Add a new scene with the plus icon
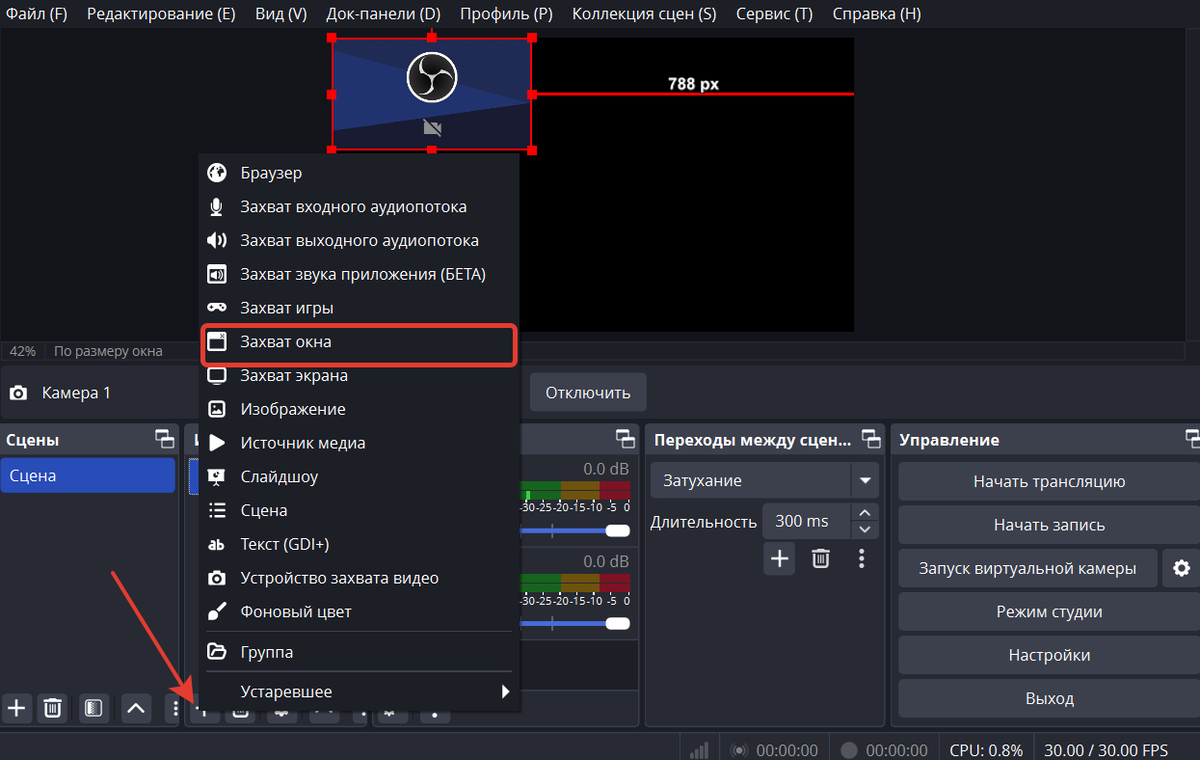The image size is (1200, 760). 17,709
